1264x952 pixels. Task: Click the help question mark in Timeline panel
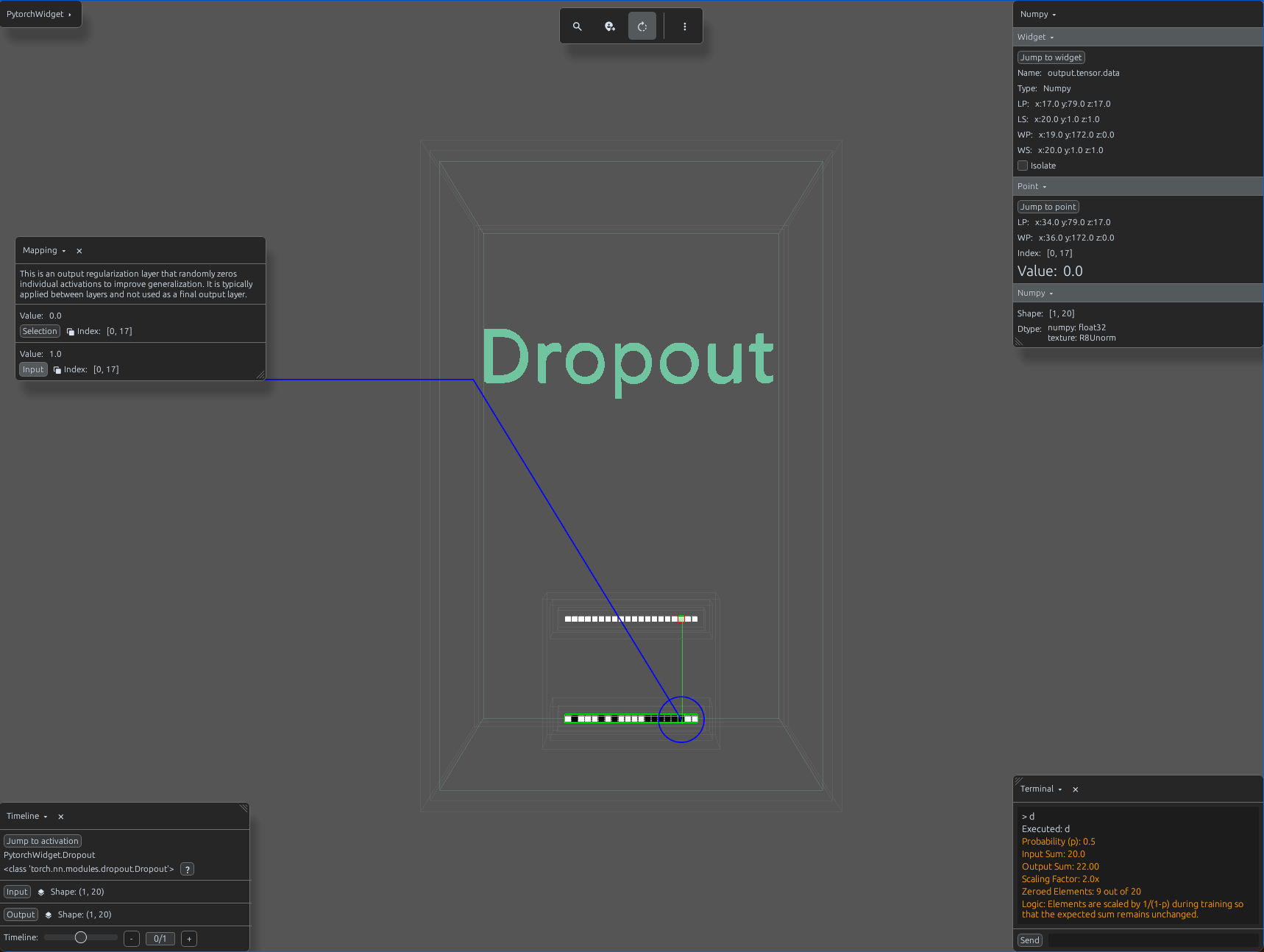[x=188, y=870]
